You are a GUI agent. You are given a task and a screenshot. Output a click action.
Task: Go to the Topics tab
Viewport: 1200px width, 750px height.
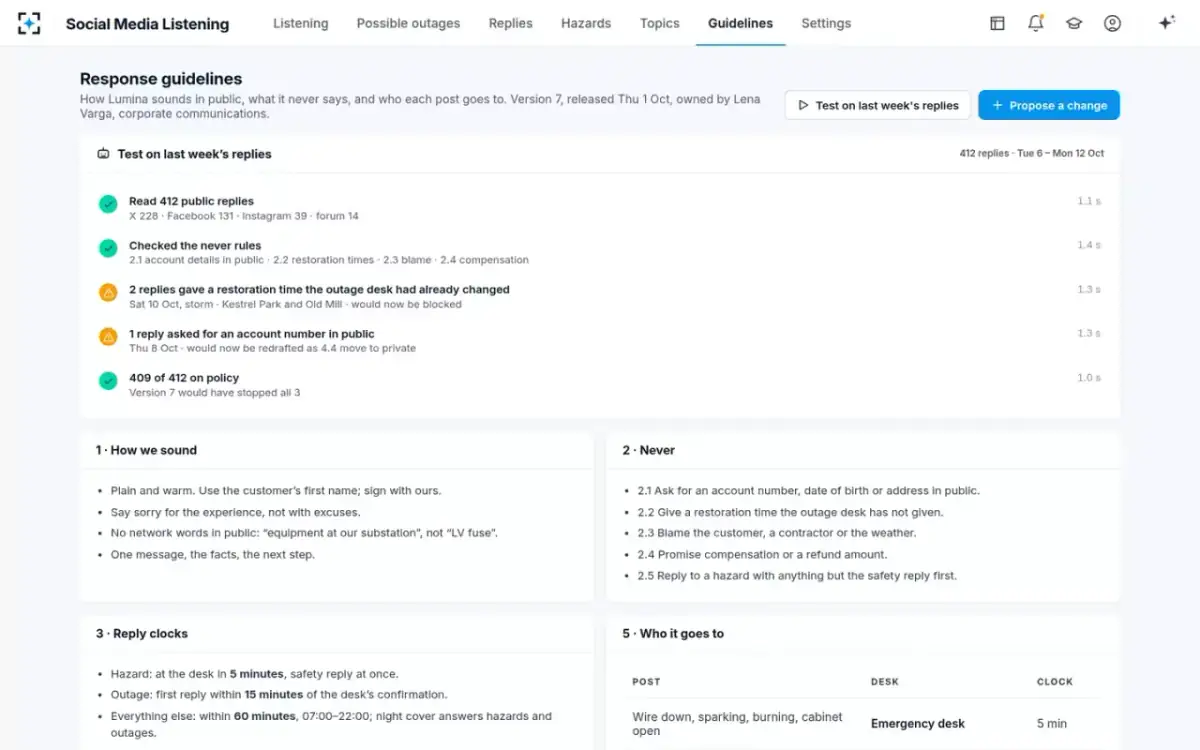659,23
